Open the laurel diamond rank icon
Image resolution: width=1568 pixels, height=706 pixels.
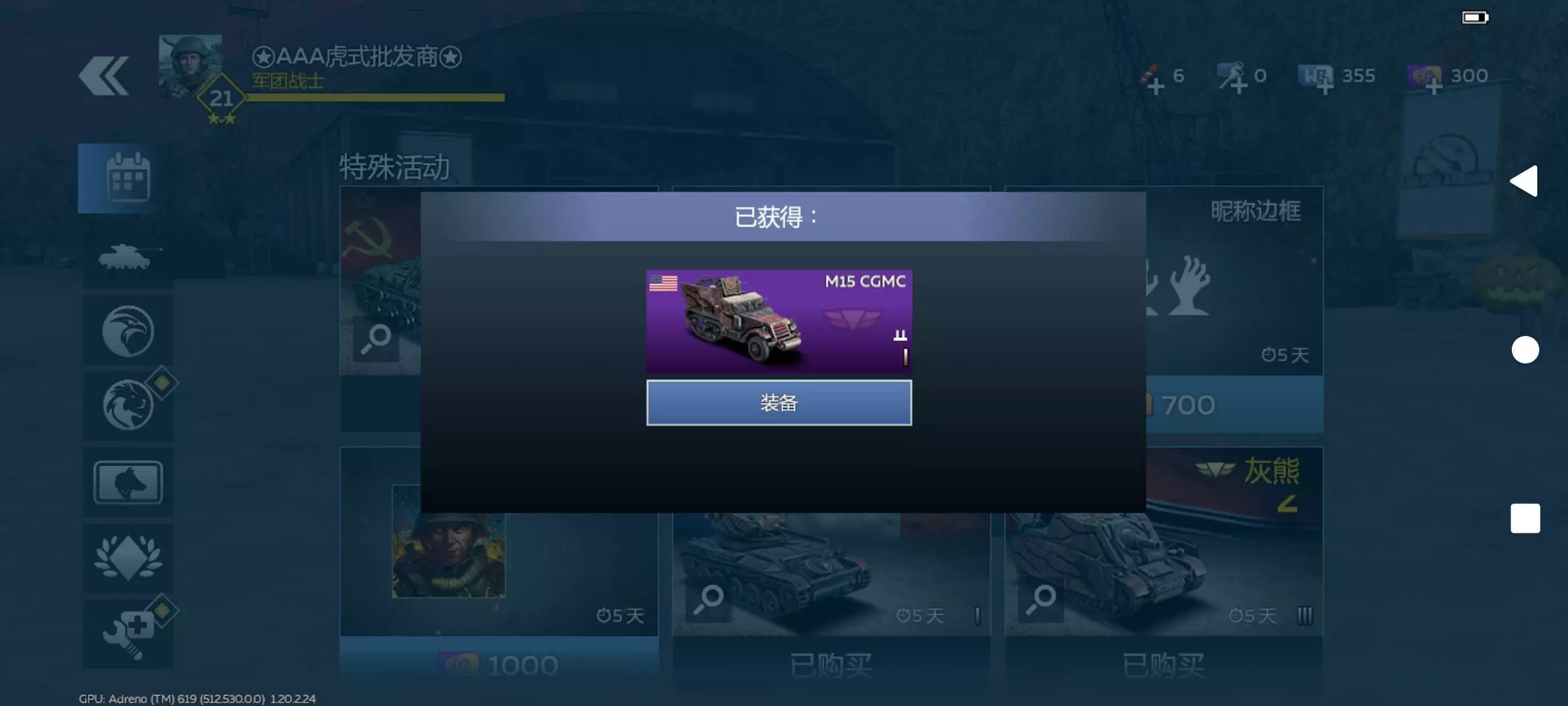pyautogui.click(x=127, y=558)
